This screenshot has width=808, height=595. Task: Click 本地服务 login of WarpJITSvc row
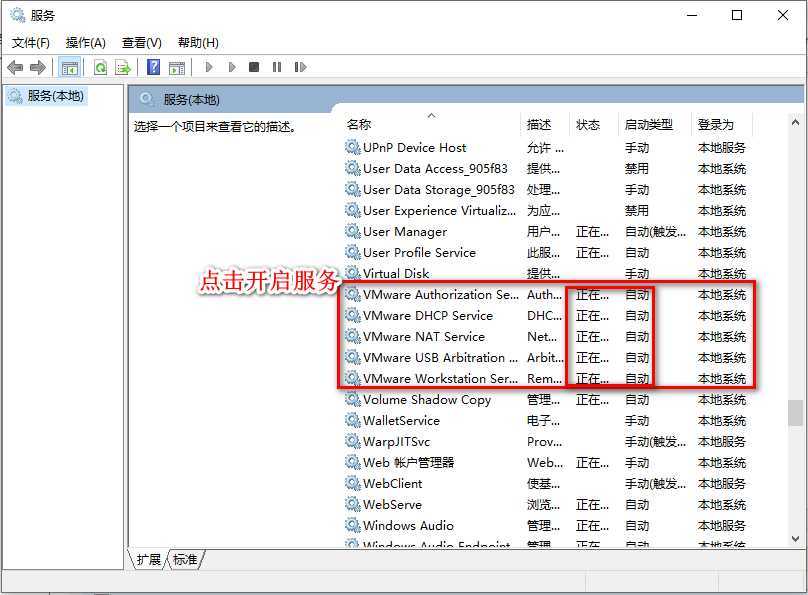tap(721, 441)
